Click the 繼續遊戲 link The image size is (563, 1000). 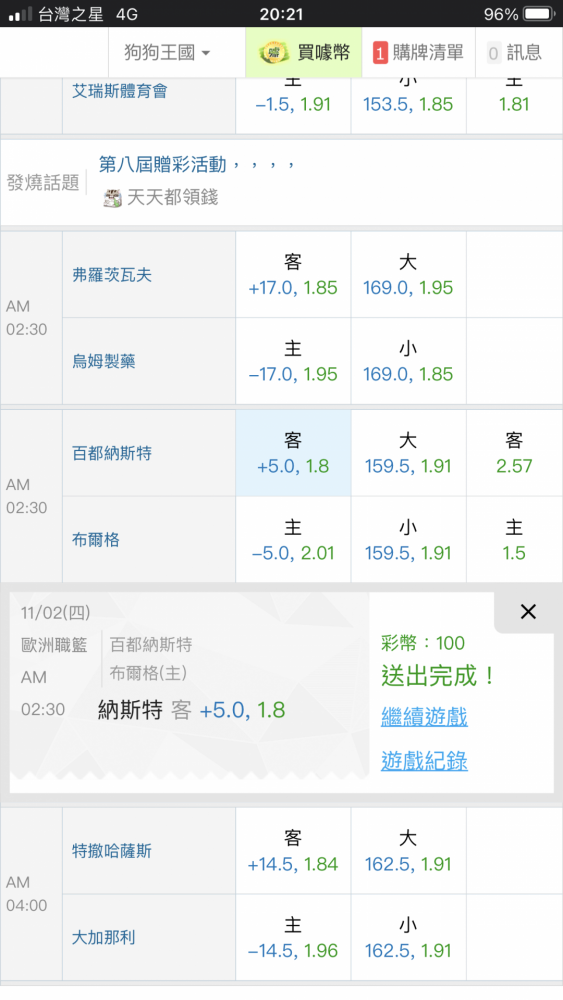coord(424,717)
